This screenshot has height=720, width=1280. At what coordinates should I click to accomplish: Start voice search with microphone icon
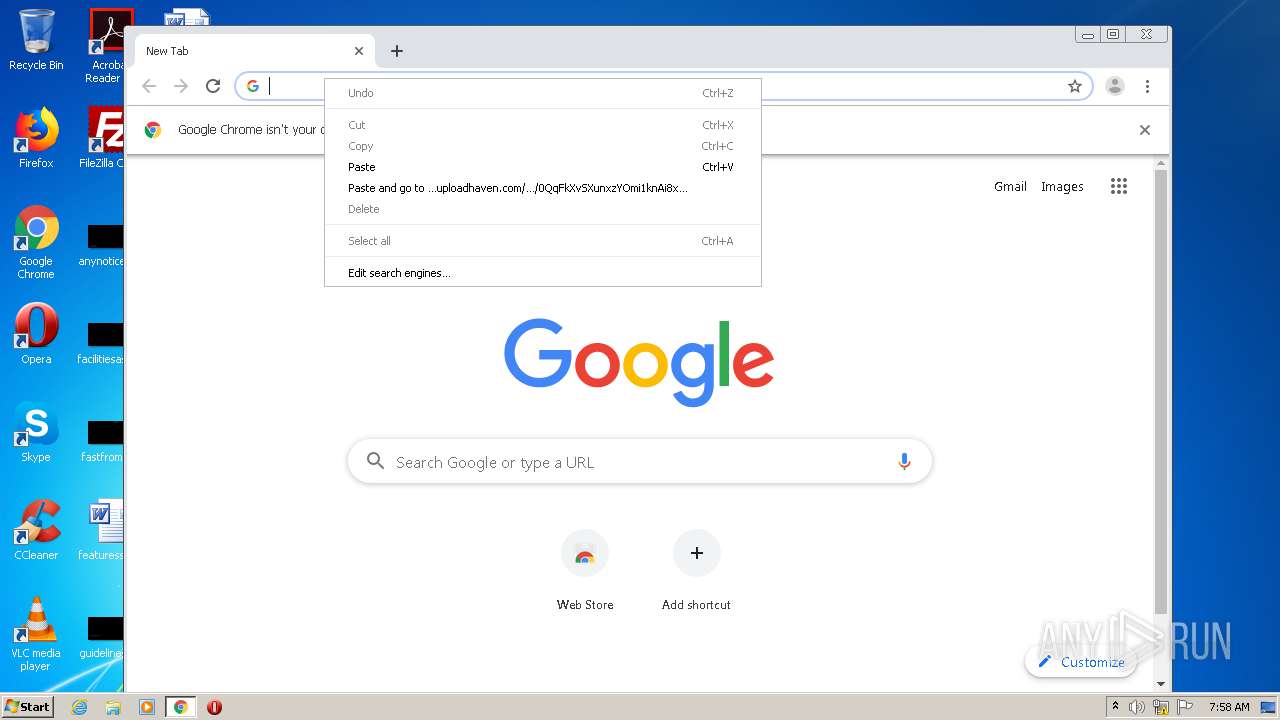904,462
